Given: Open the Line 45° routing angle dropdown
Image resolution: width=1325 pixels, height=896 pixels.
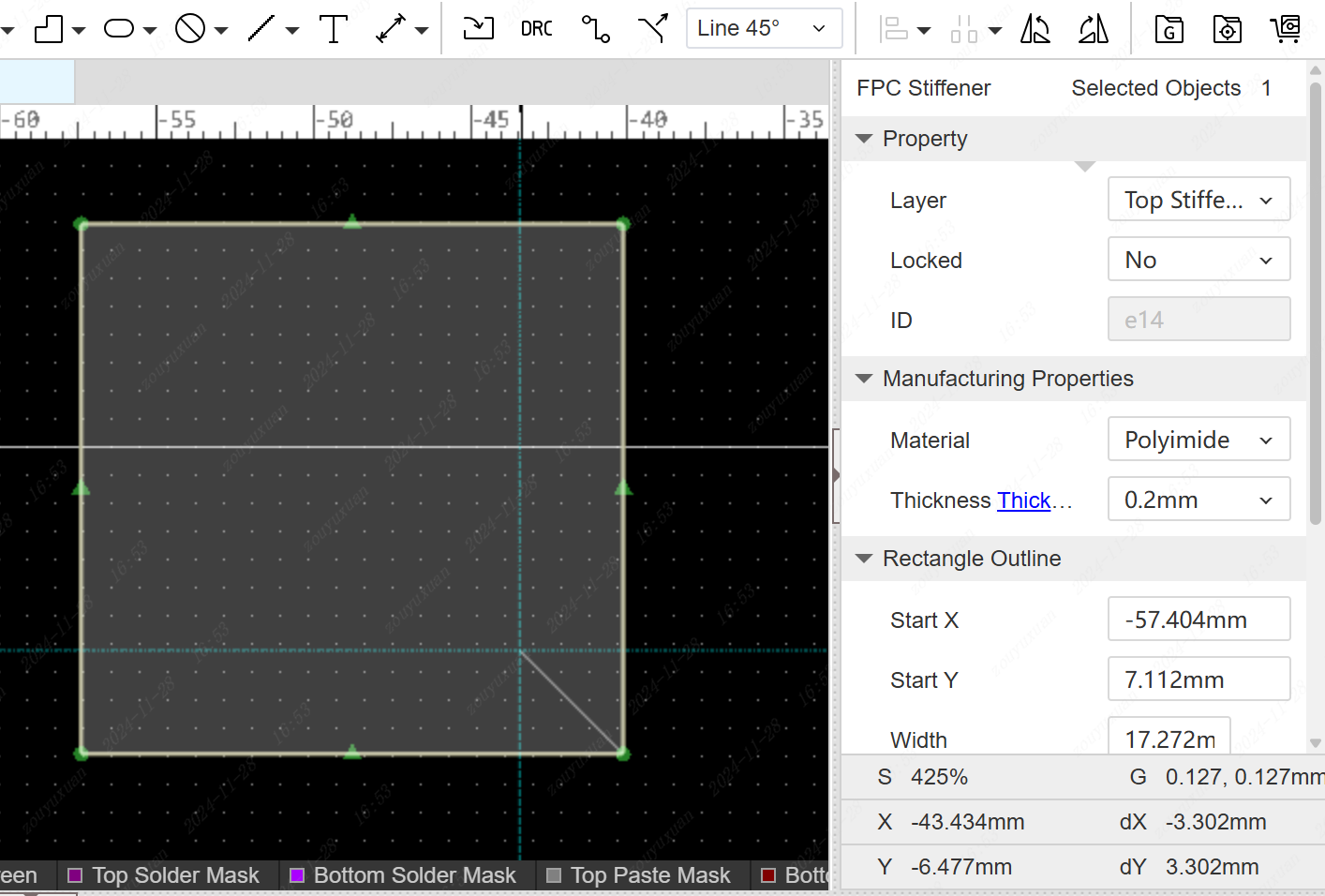Looking at the screenshot, I should [763, 28].
